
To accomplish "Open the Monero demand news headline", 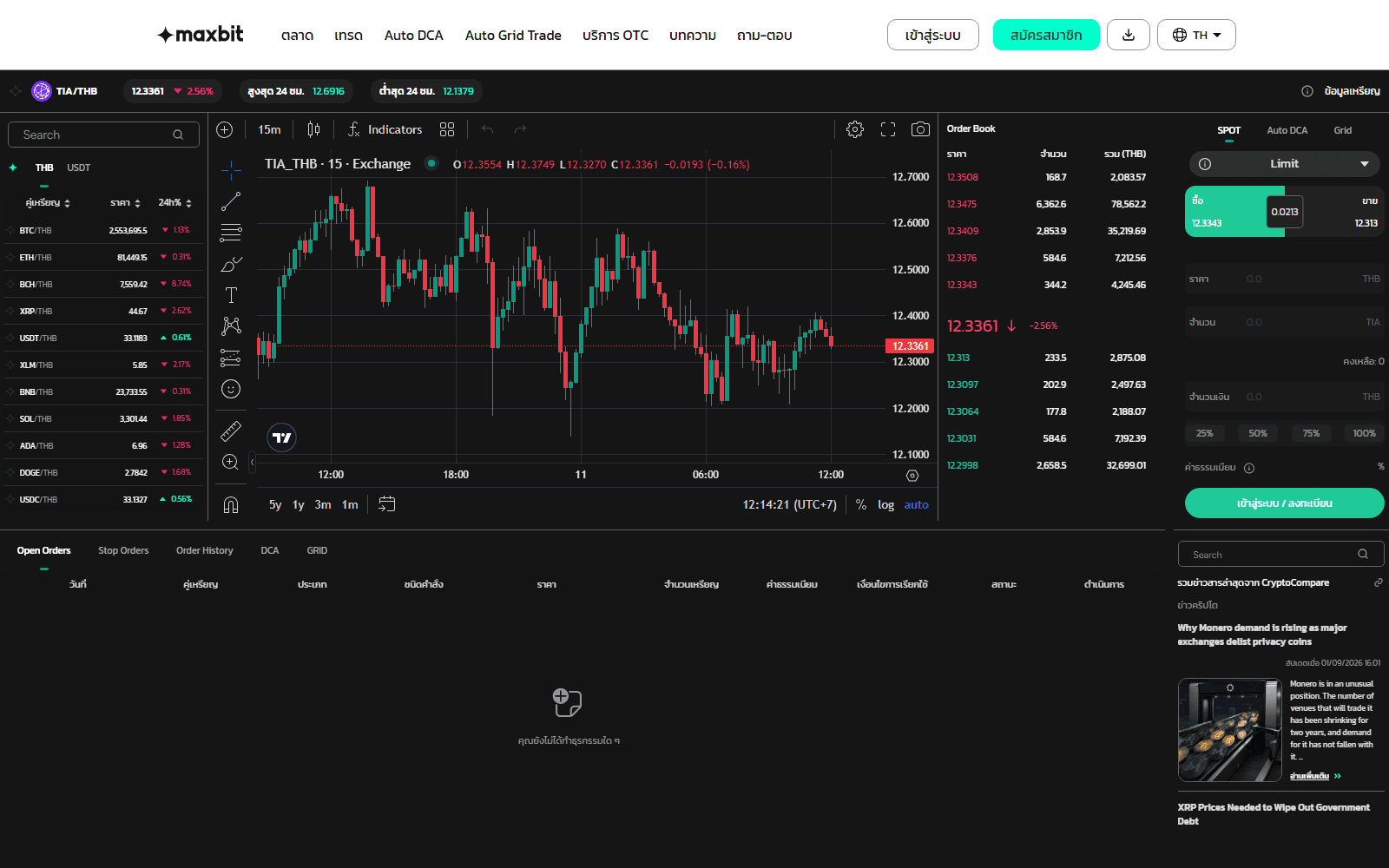I will [x=1262, y=635].
